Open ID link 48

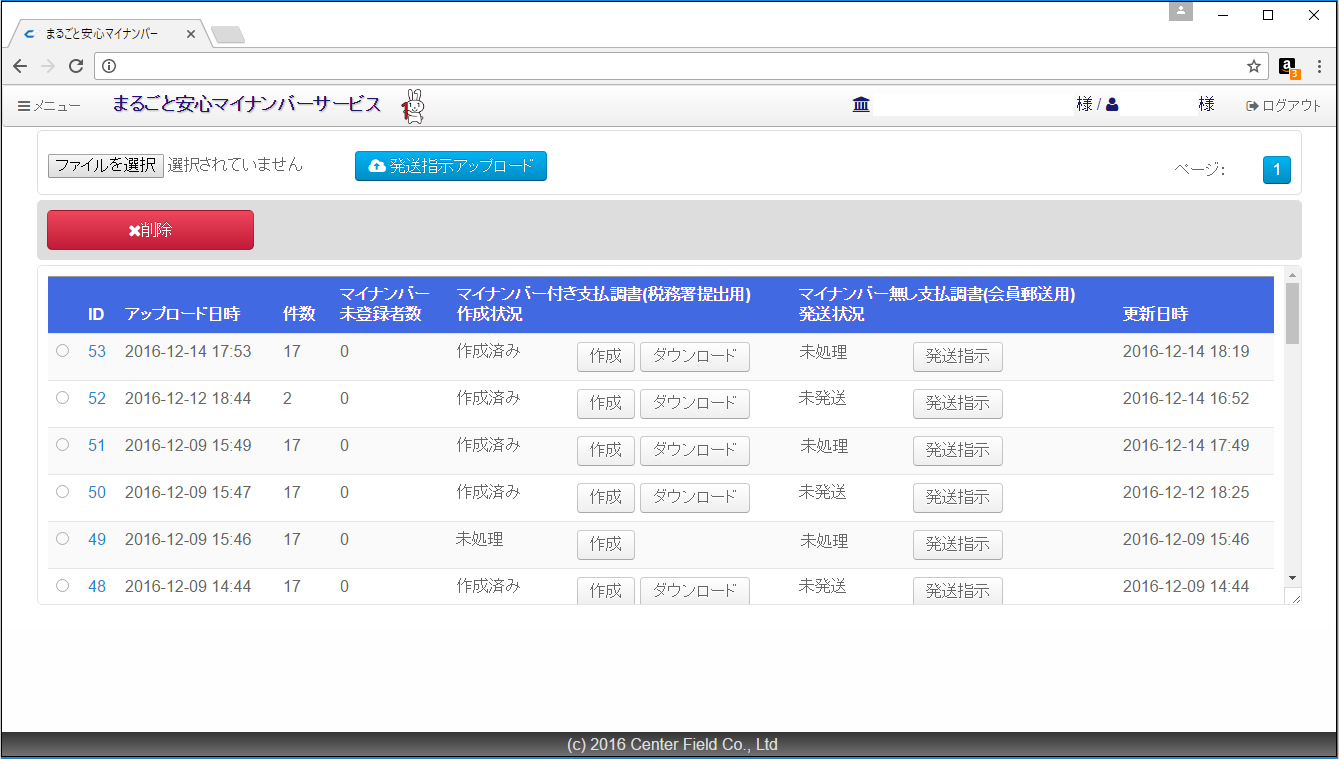coord(97,586)
